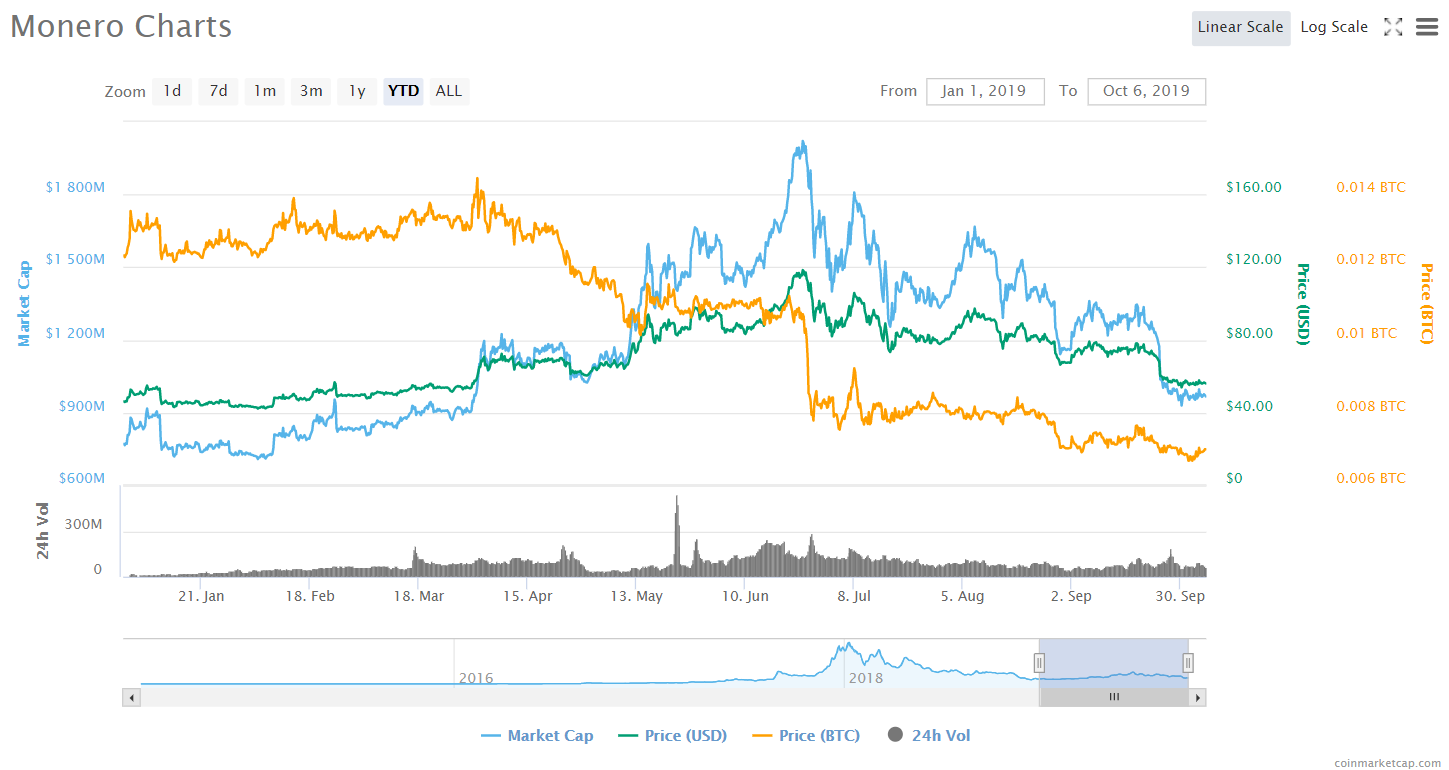Click the 0.012 BTC axis label

pyautogui.click(x=1371, y=259)
